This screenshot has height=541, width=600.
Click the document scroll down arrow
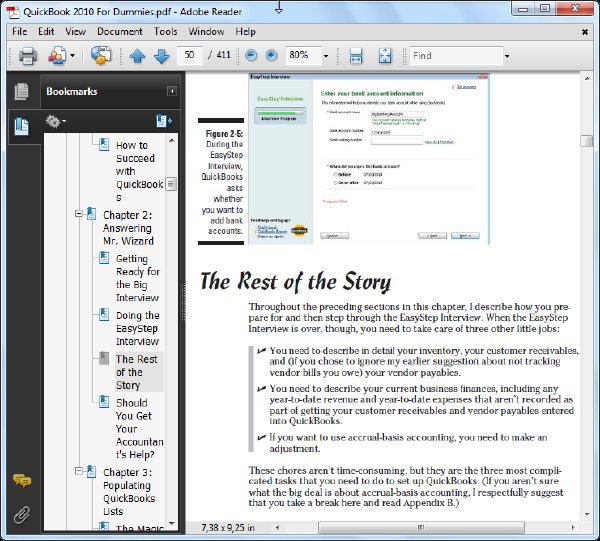[587, 515]
